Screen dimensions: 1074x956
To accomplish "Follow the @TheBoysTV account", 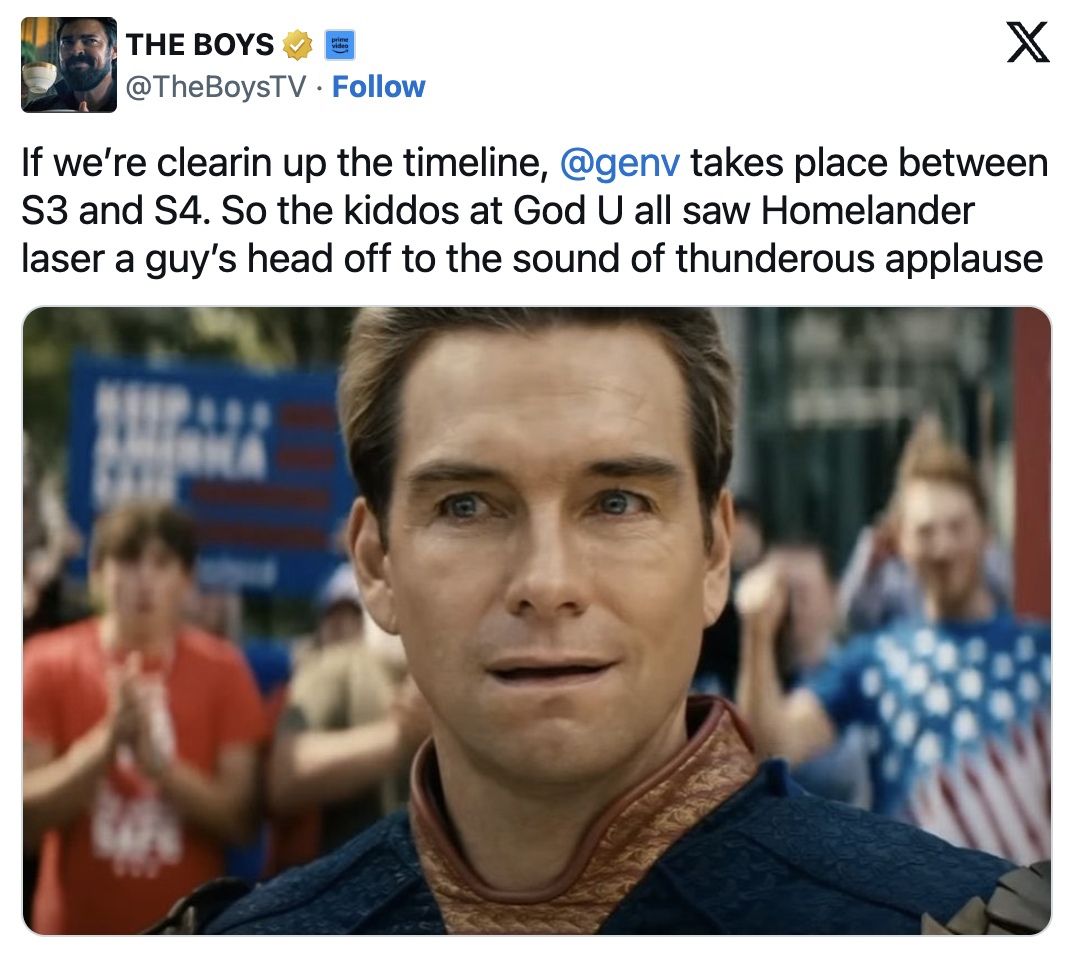I will (x=378, y=87).
